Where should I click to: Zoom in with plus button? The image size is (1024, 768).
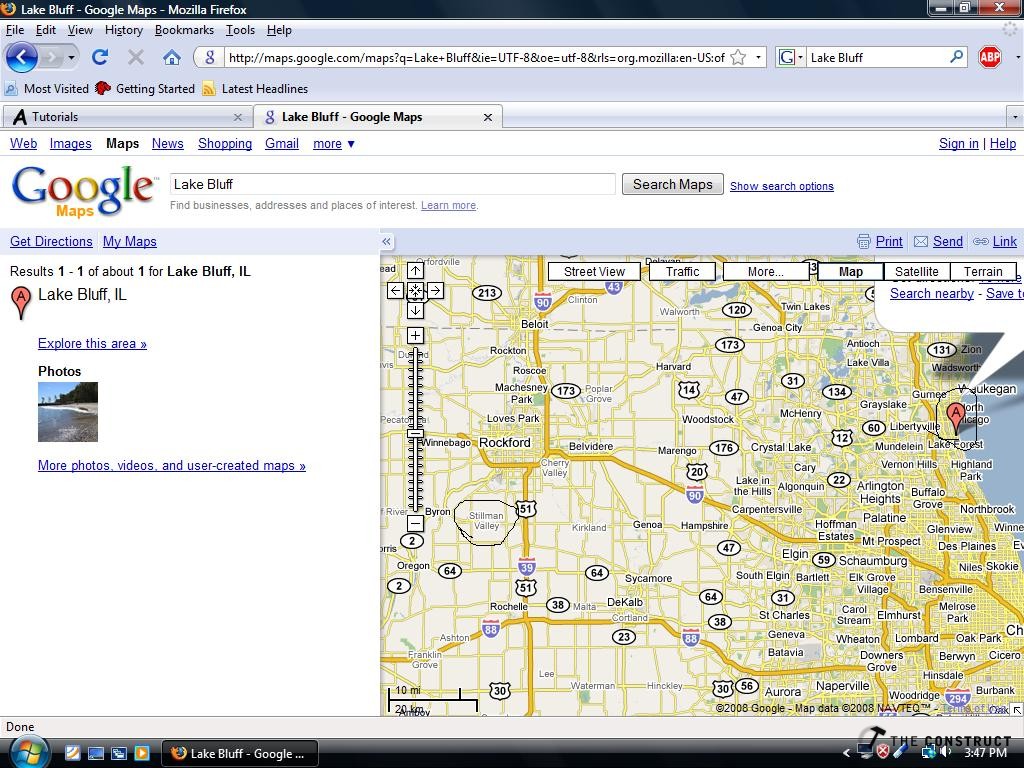pos(415,336)
